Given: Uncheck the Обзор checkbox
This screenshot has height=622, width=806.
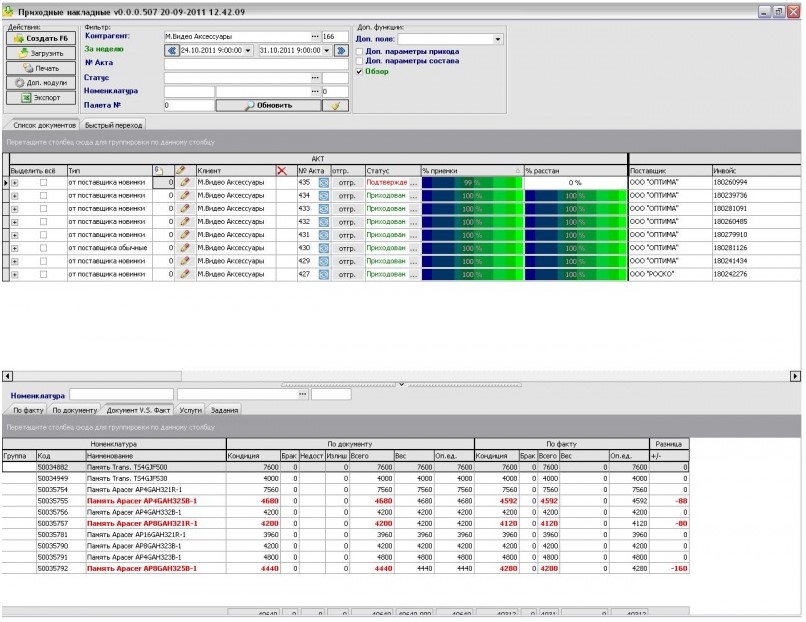Looking at the screenshot, I should tap(361, 72).
